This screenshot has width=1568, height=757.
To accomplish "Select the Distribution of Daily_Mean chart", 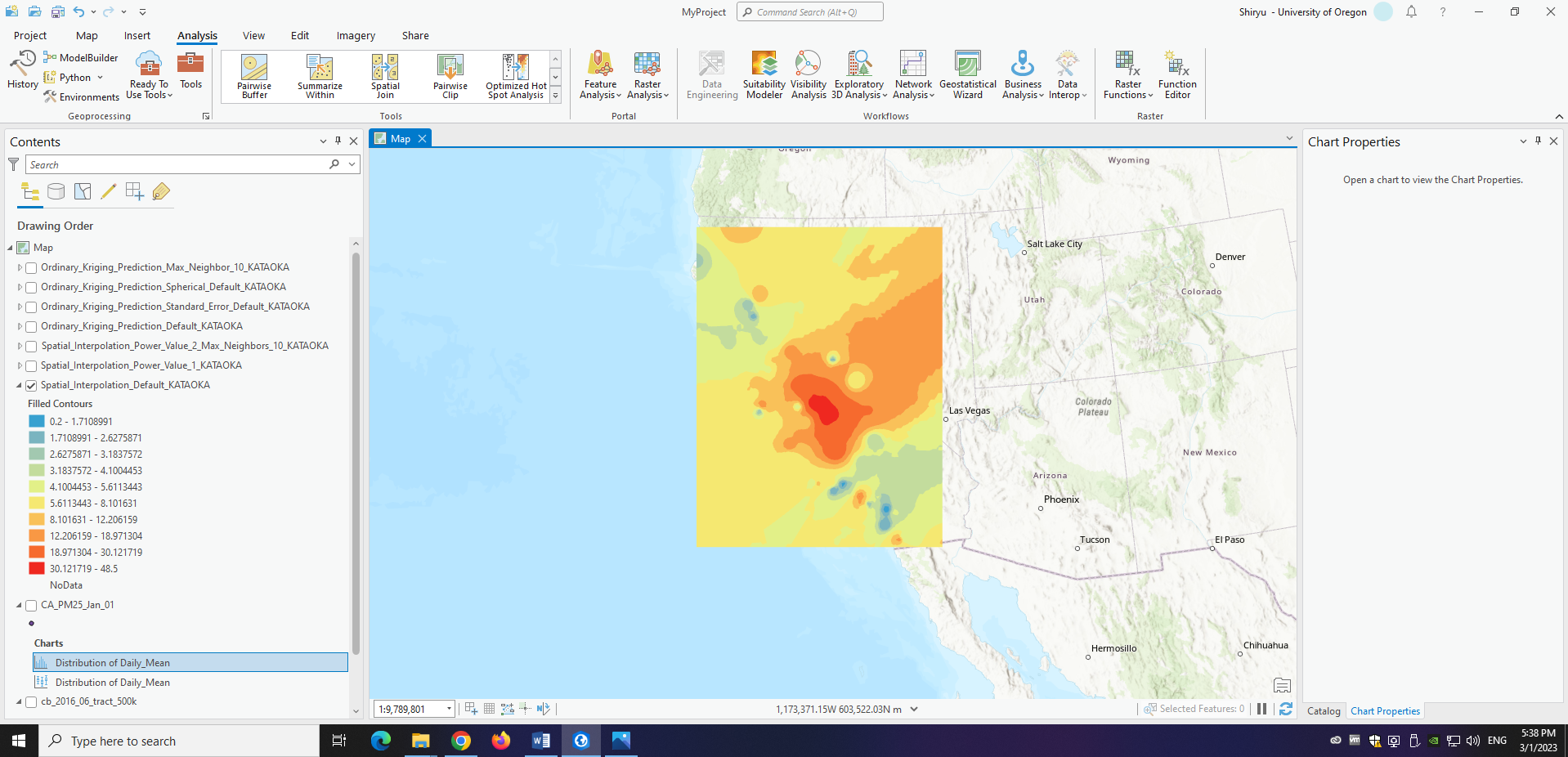I will pos(112,662).
